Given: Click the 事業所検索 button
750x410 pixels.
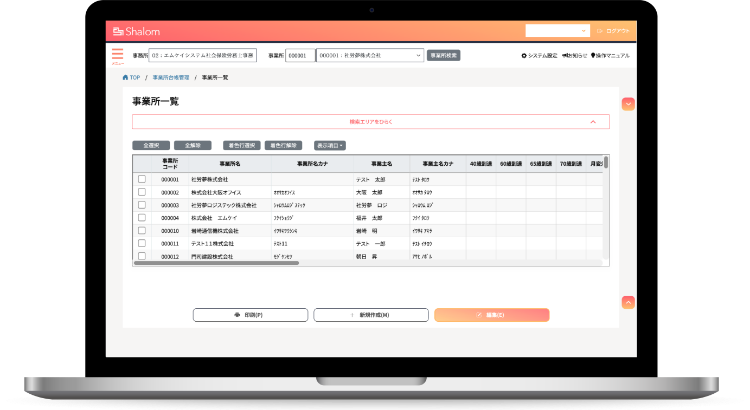Looking at the screenshot, I should (x=443, y=55).
